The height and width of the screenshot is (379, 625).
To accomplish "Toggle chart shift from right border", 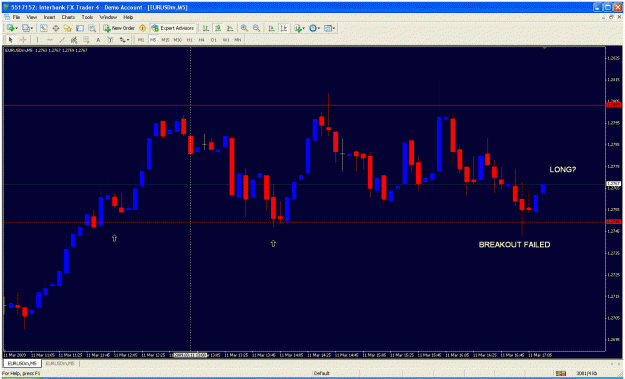I will [x=284, y=28].
